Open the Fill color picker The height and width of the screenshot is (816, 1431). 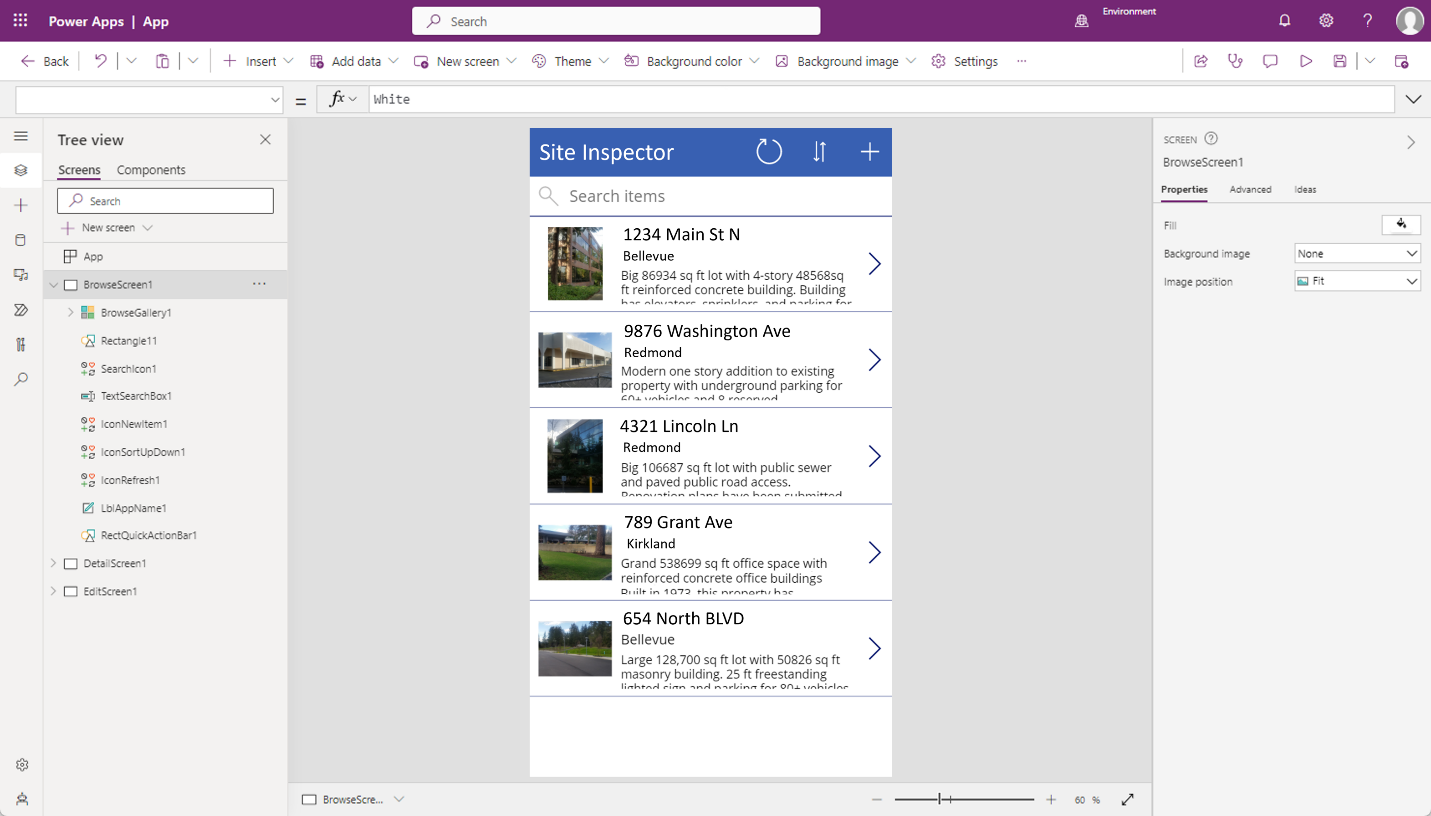click(1400, 225)
